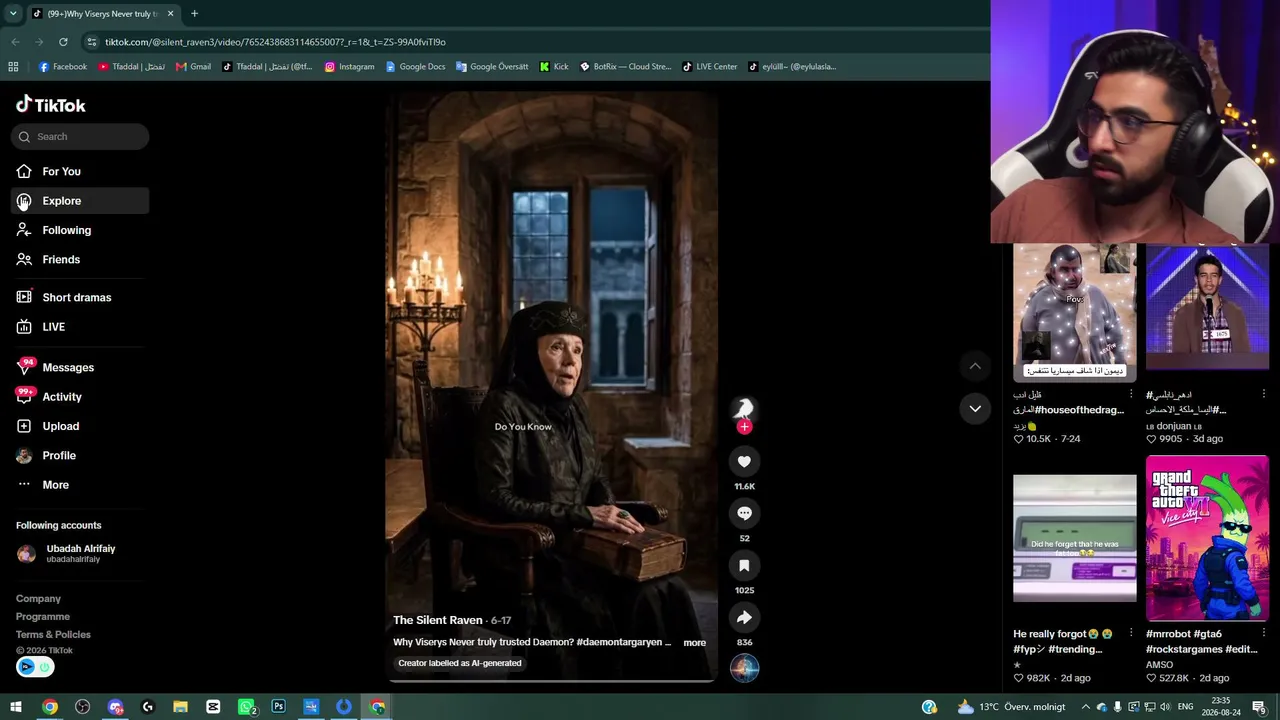The width and height of the screenshot is (1280, 720).
Task: Open WhatsApp from the taskbar
Action: click(x=246, y=707)
